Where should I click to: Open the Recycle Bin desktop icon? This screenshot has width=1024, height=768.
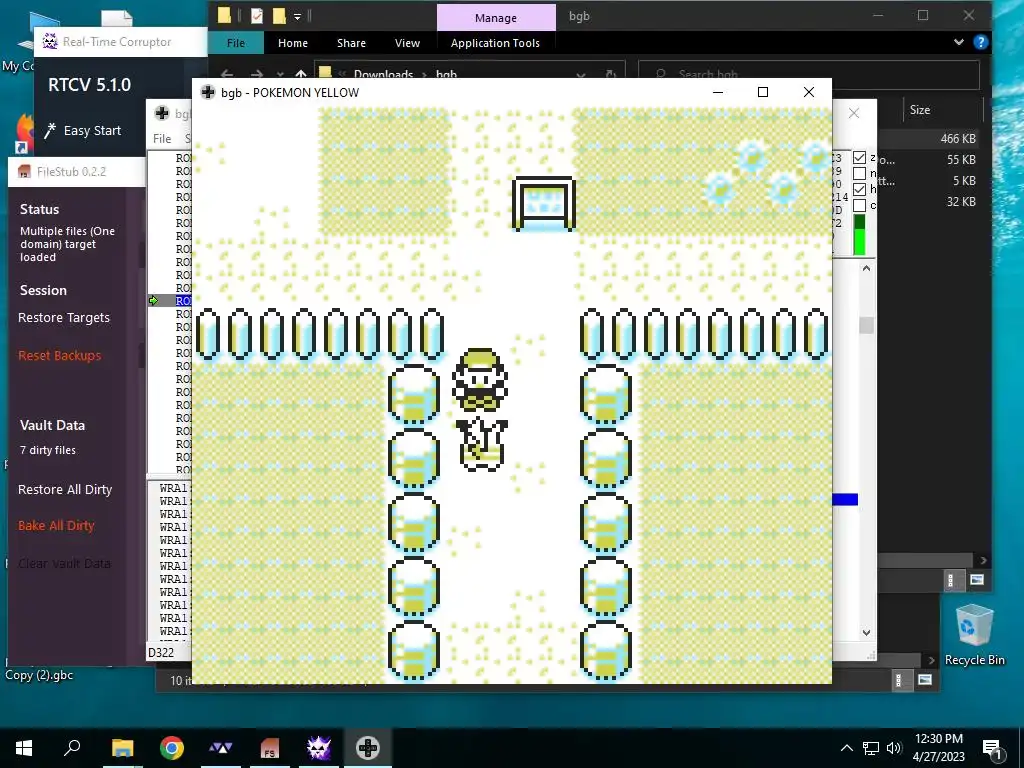(x=974, y=635)
